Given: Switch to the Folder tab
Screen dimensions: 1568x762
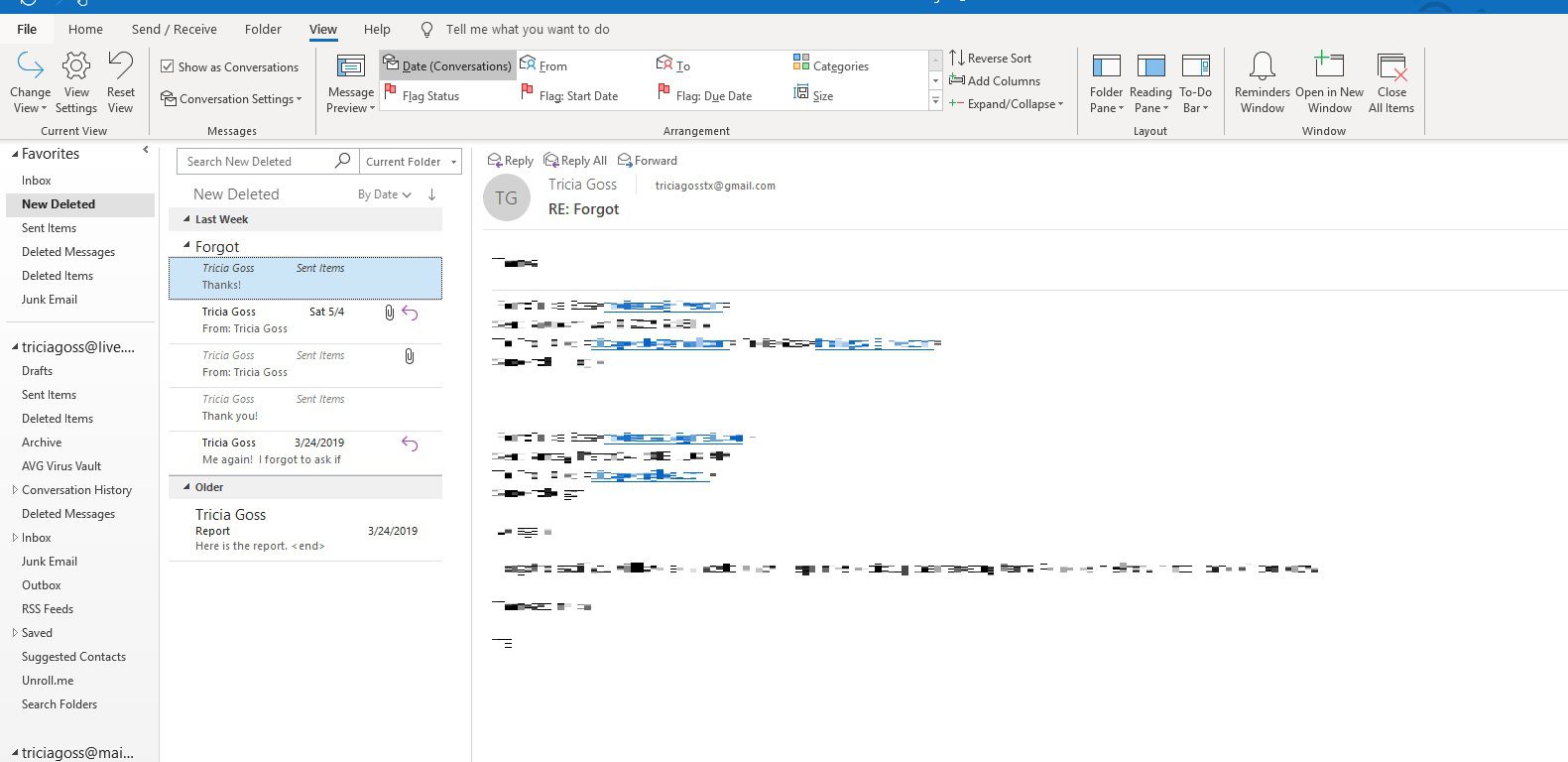Looking at the screenshot, I should [x=263, y=29].
